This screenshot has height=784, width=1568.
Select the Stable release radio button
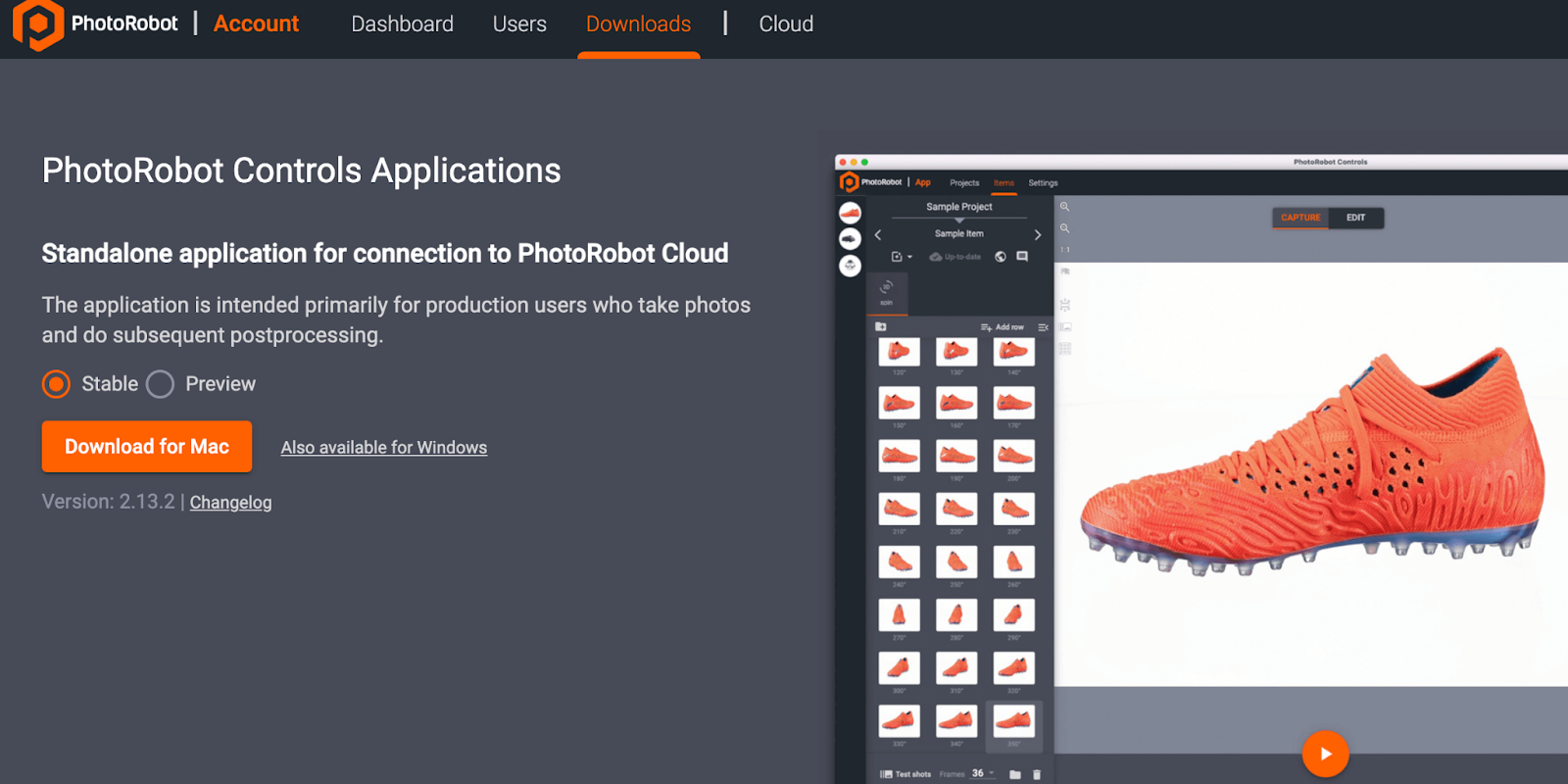pyautogui.click(x=57, y=384)
